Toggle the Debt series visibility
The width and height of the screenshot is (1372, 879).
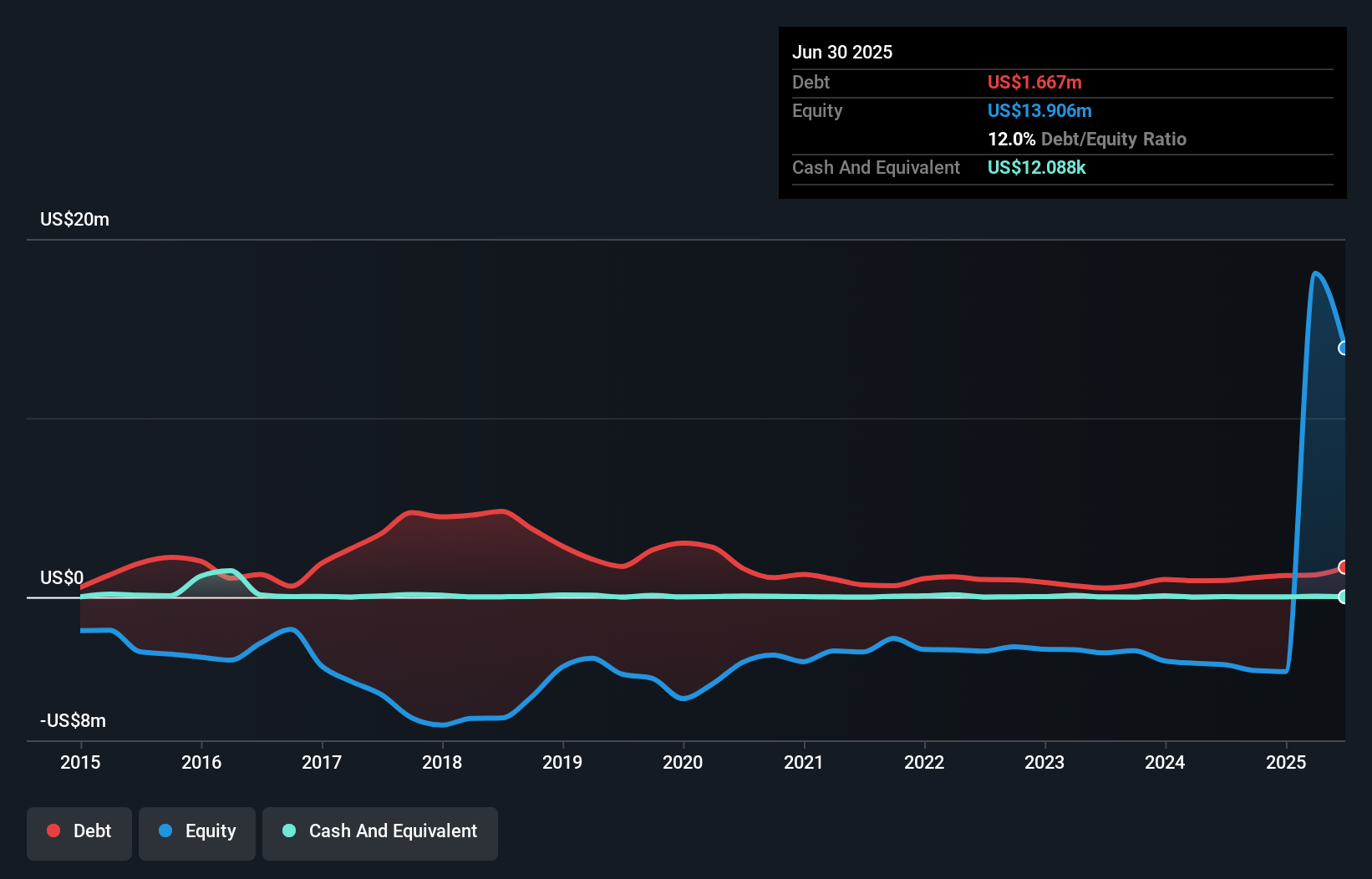[79, 831]
